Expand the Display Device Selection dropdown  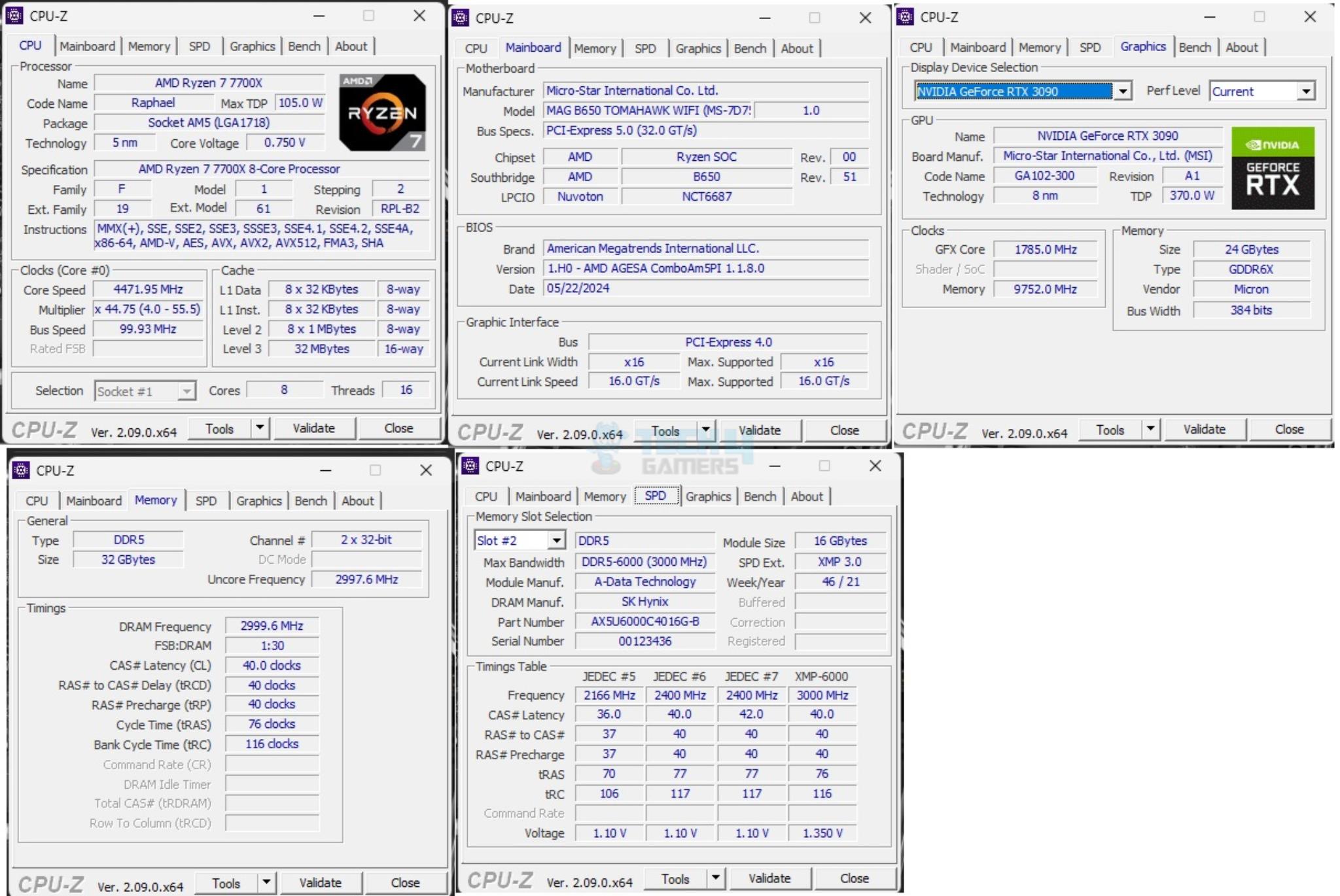coord(1122,92)
